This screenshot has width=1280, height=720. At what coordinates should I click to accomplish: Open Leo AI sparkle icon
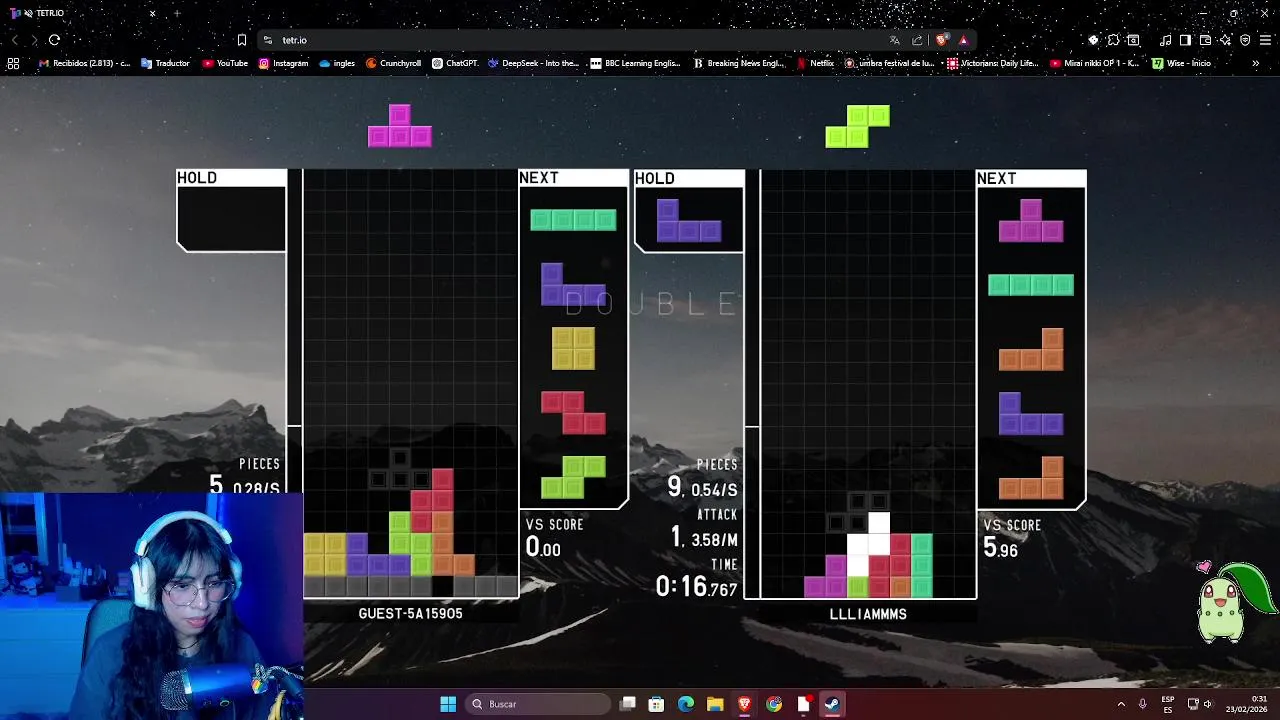click(x=1225, y=40)
